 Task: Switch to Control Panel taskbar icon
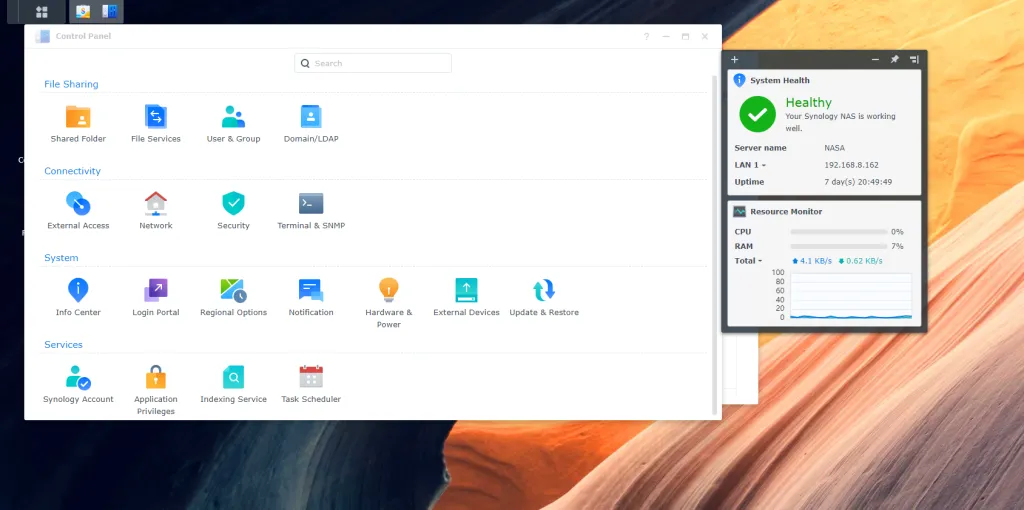[x=109, y=12]
